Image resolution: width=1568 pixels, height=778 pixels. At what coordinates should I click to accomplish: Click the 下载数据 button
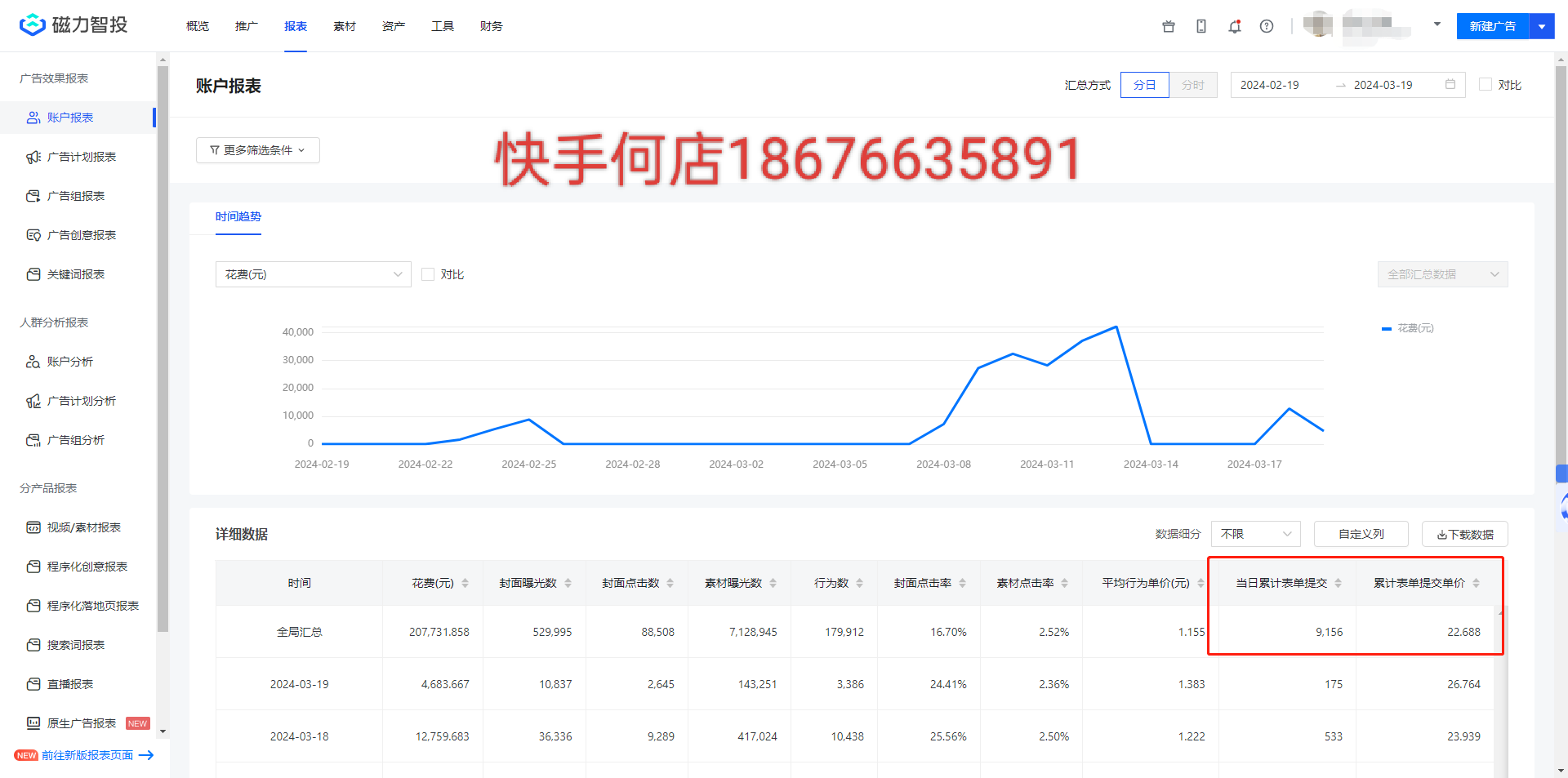coord(1465,534)
